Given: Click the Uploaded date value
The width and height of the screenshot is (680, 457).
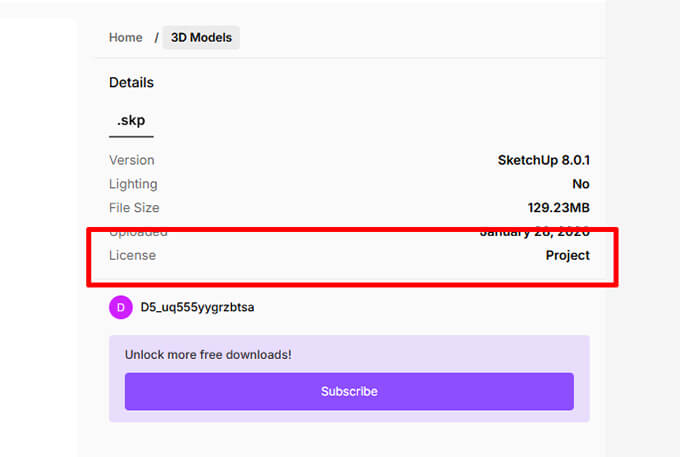Looking at the screenshot, I should 534,233.
